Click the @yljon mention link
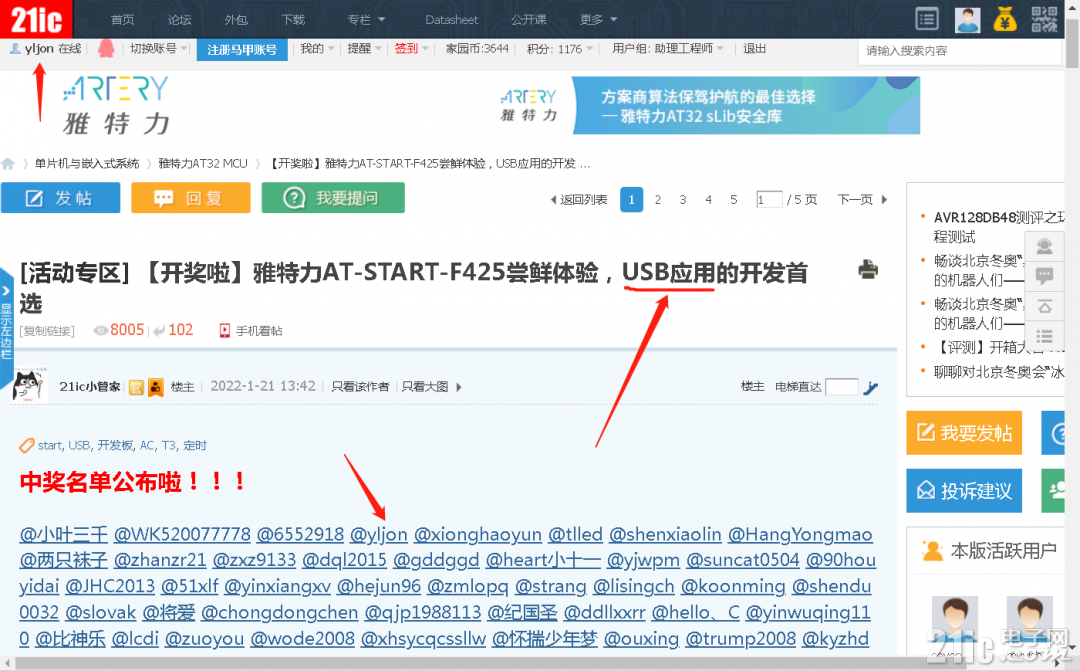This screenshot has width=1080, height=671. click(x=378, y=534)
